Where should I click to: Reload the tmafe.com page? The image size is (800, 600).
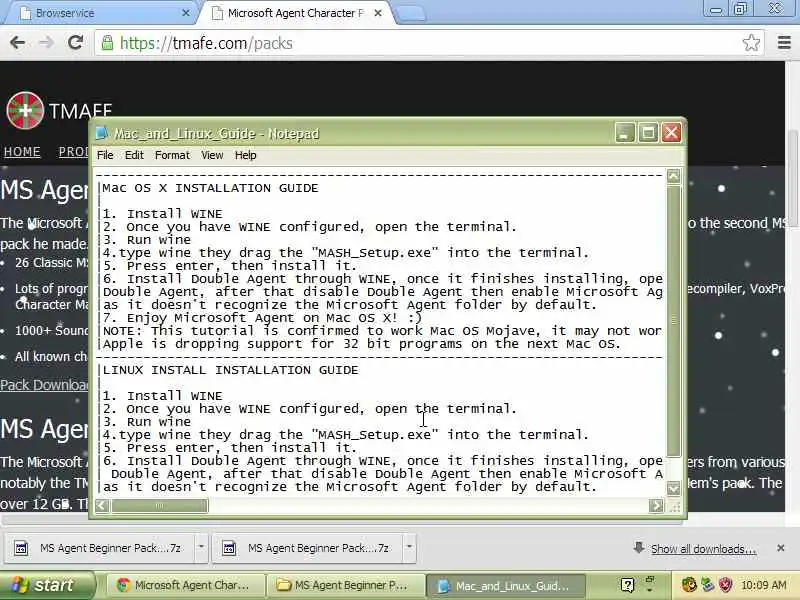76,42
